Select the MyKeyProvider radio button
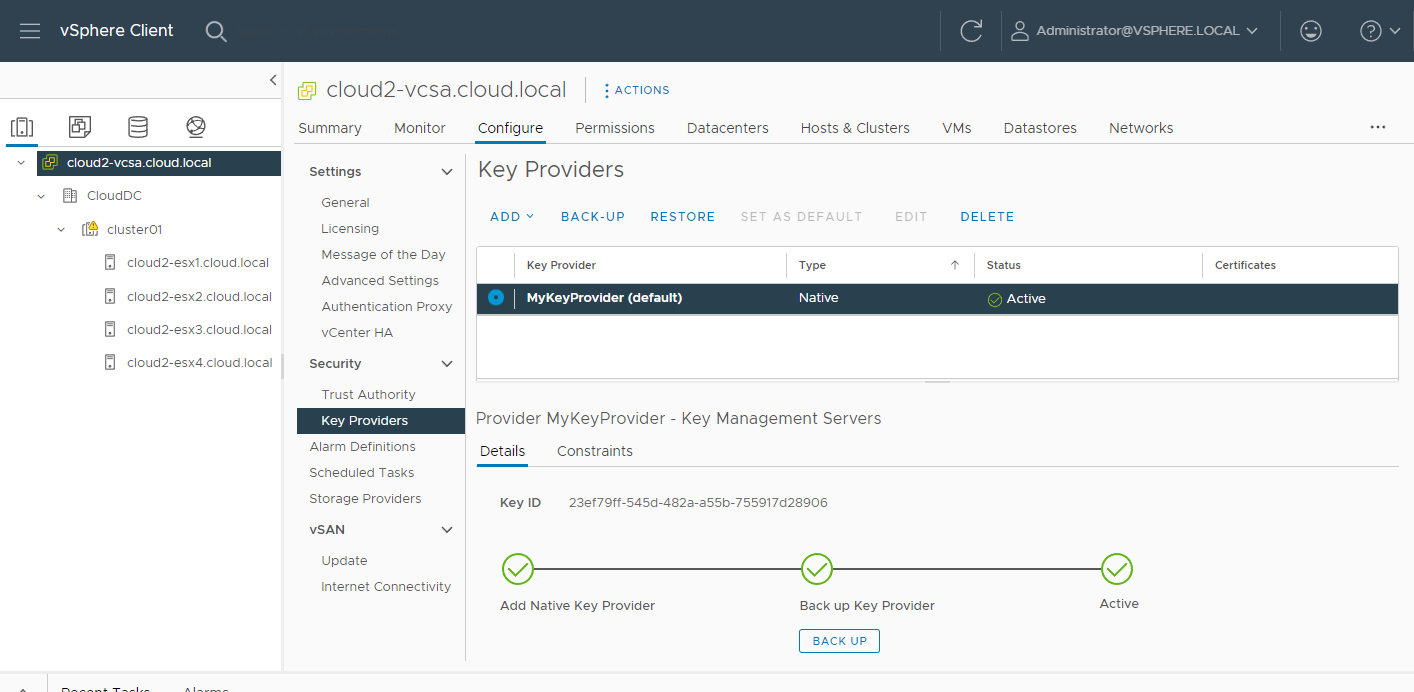 coord(496,297)
